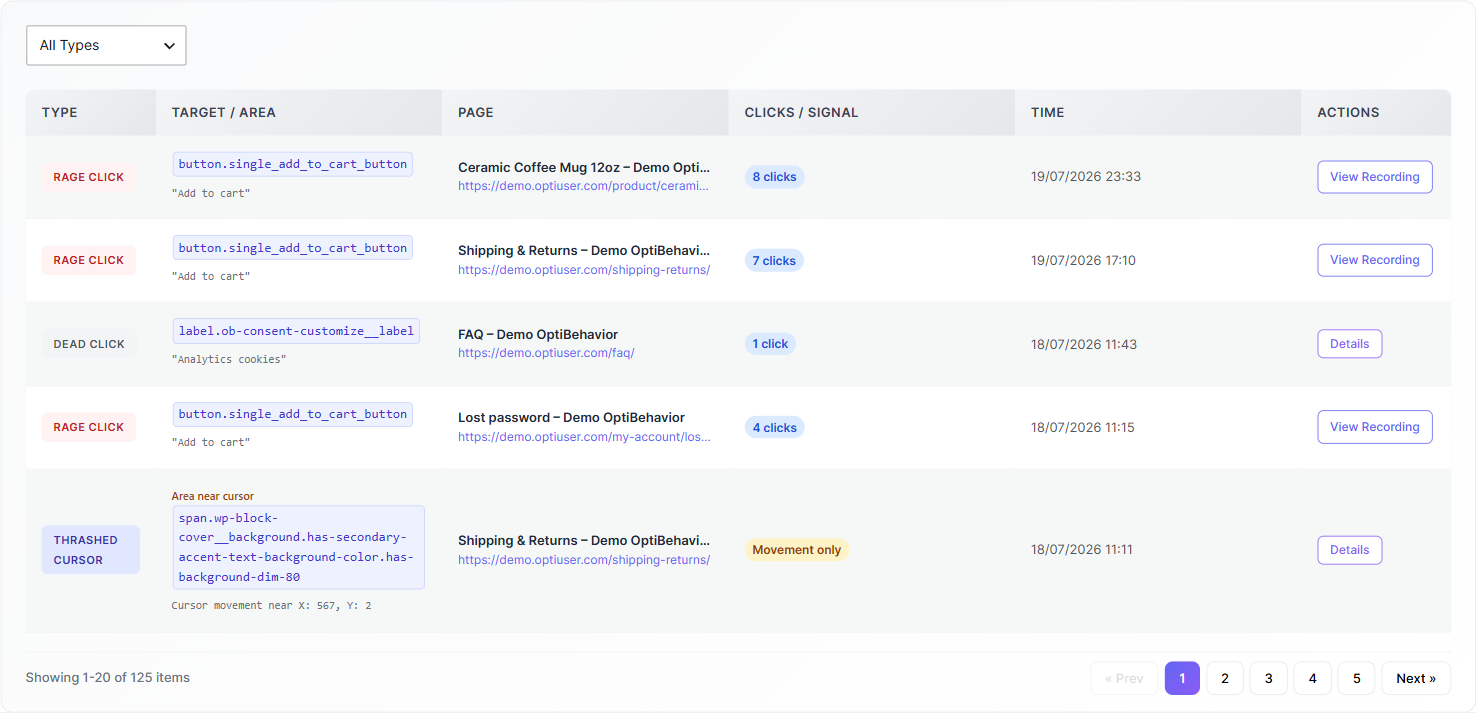Click the 7 clicks badge

coord(774,261)
